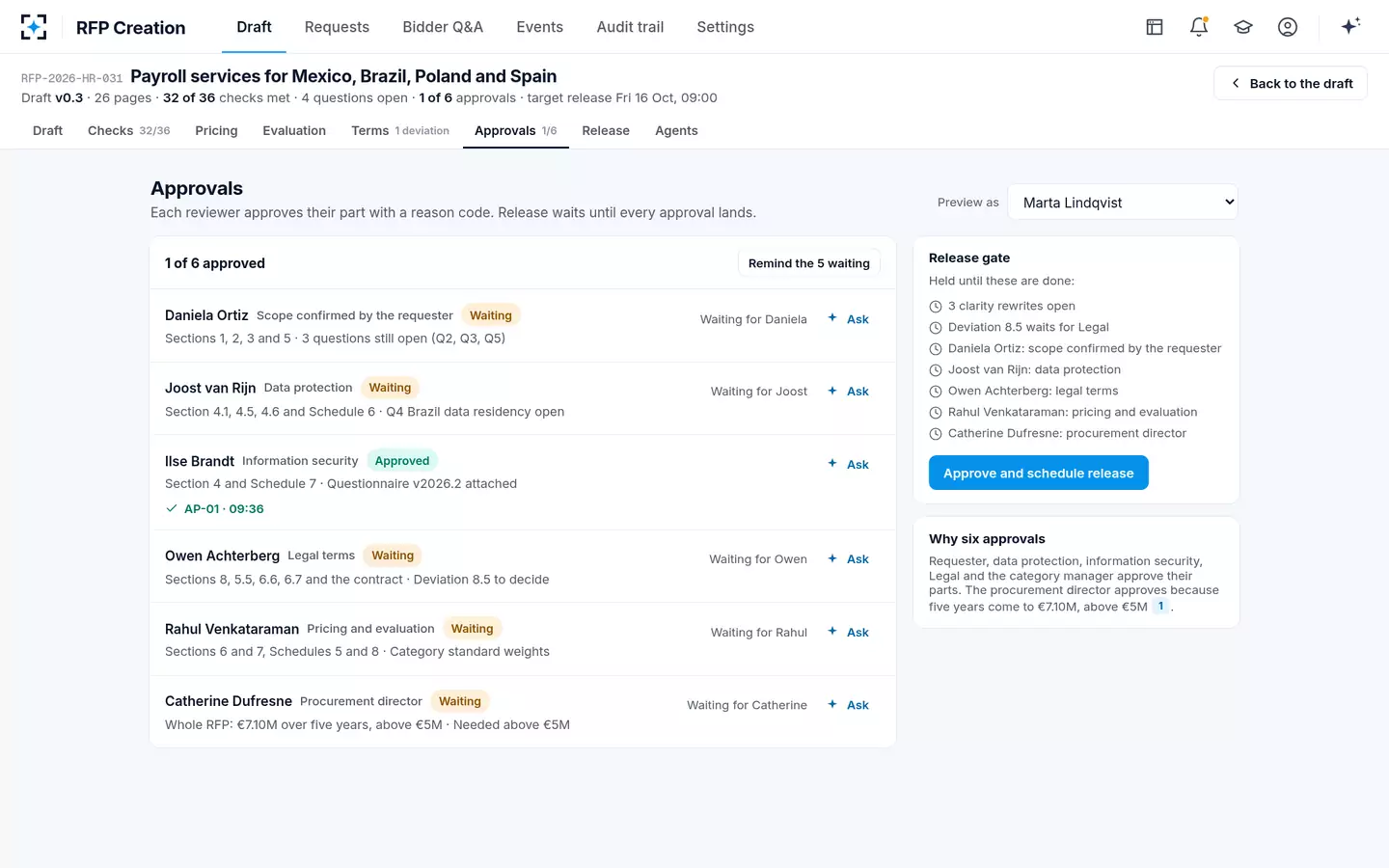Click the sparkle icon beside Rahul's Ask
This screenshot has height=868, width=1389.
[x=832, y=631]
